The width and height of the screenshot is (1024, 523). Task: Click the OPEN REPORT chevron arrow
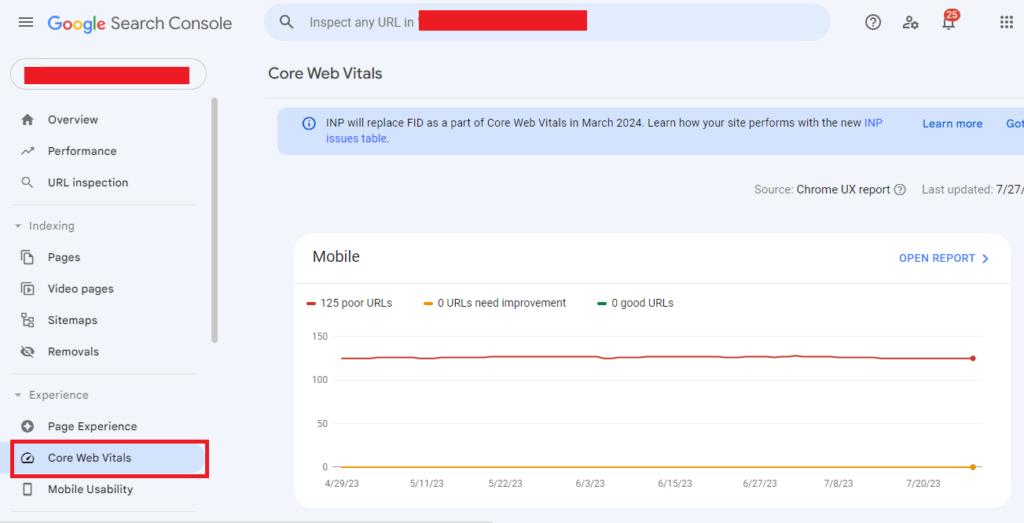985,259
